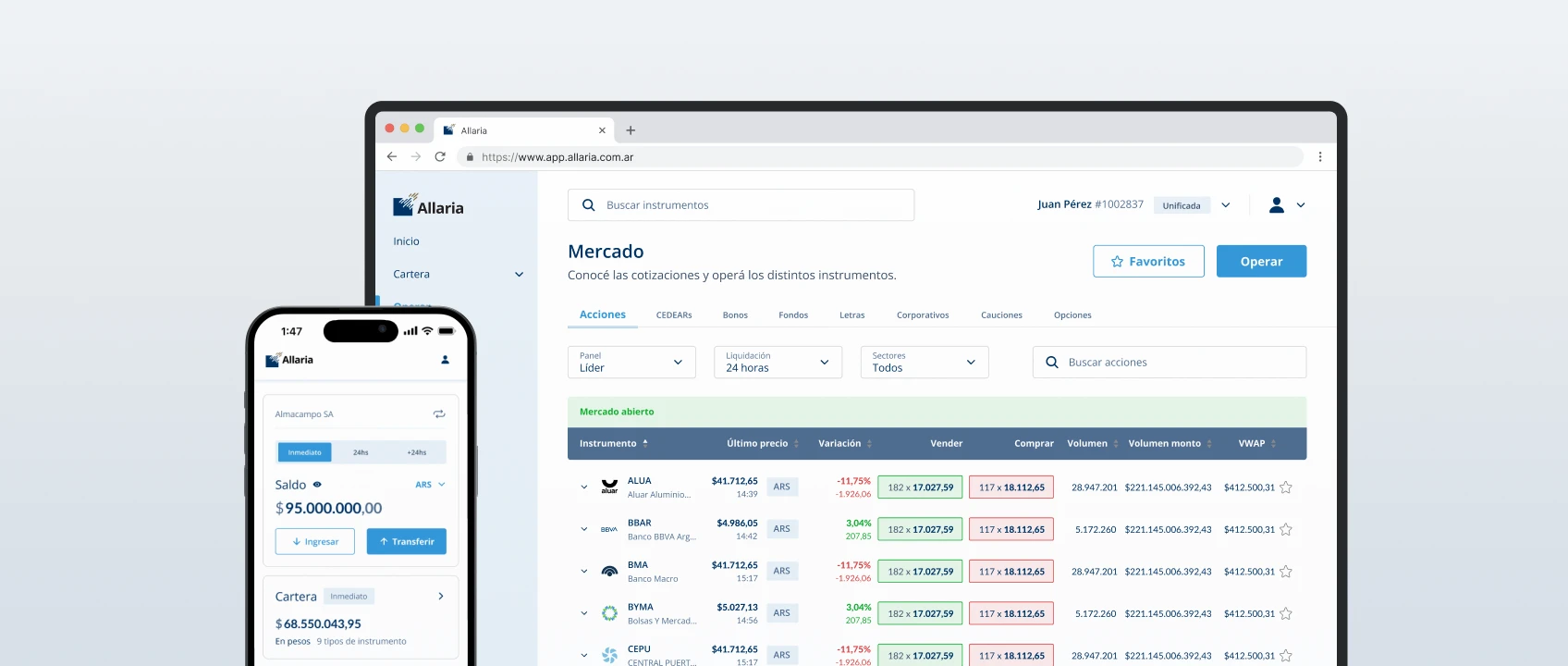Image resolution: width=1568 pixels, height=666 pixels.
Task: Switch to the Opciones tab
Action: point(1072,315)
